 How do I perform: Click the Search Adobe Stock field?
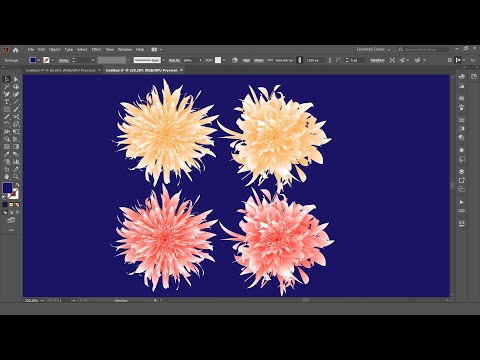click(x=423, y=49)
